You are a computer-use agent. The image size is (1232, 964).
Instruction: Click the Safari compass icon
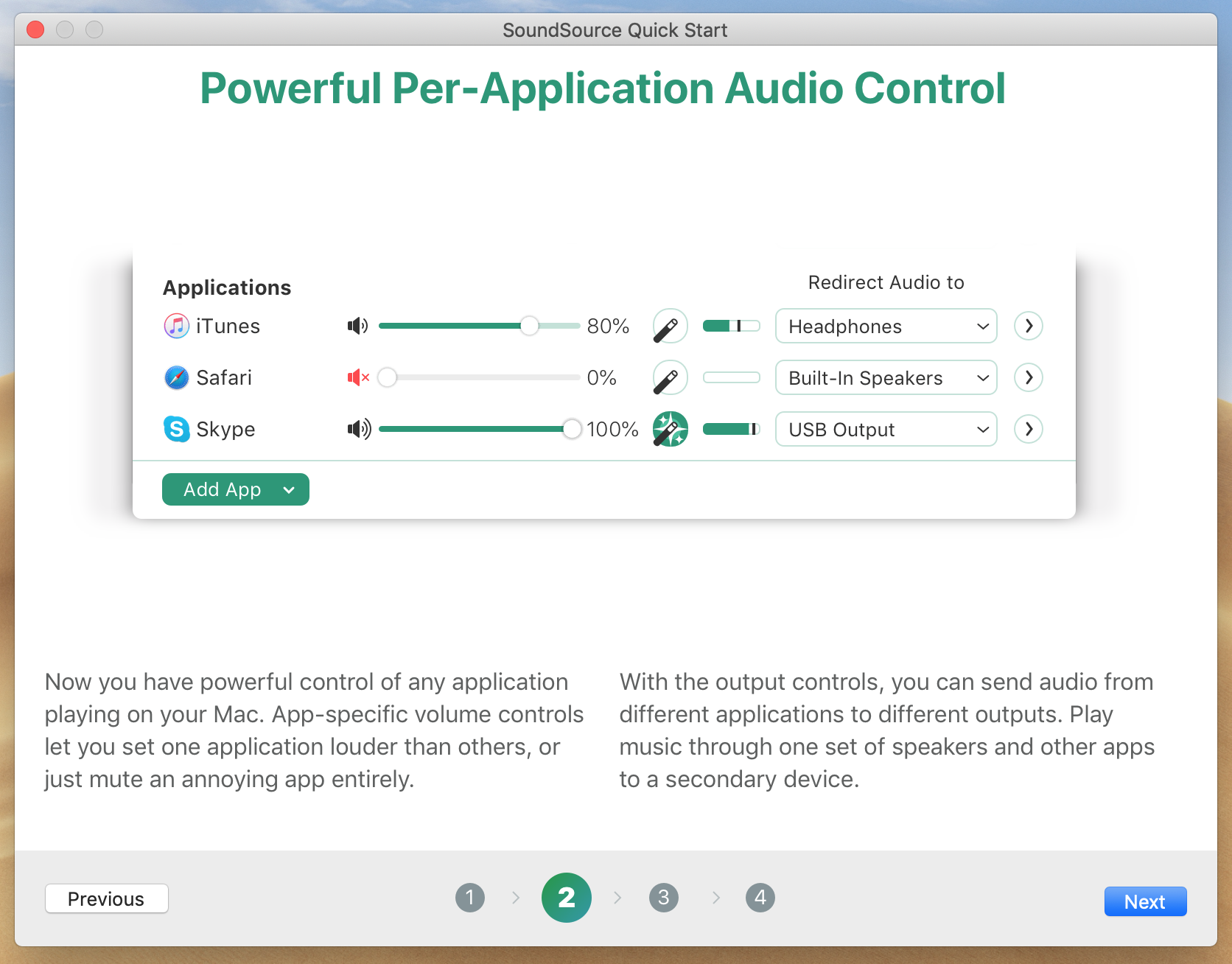click(177, 377)
